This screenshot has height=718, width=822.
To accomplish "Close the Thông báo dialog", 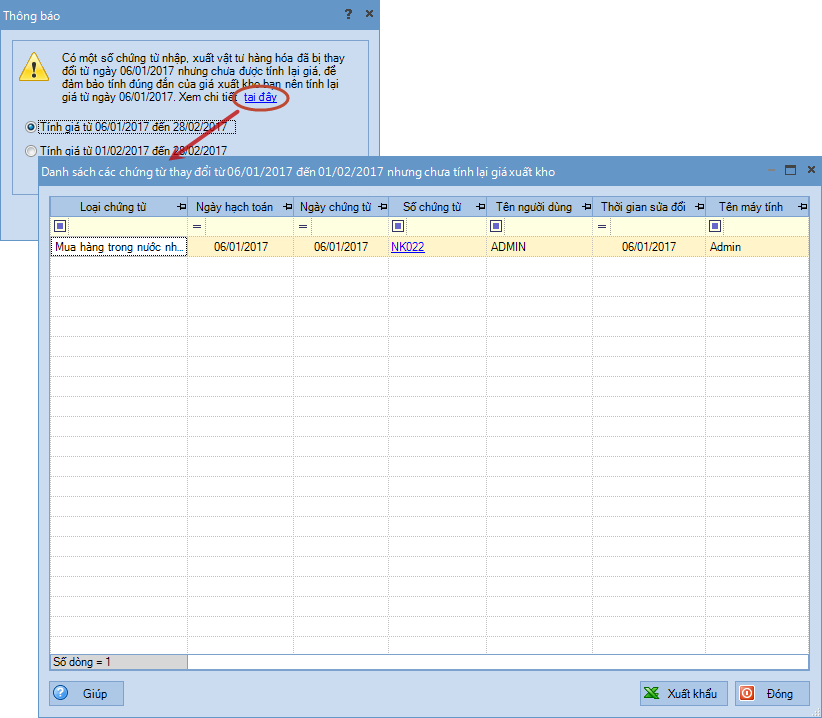I will [x=369, y=14].
